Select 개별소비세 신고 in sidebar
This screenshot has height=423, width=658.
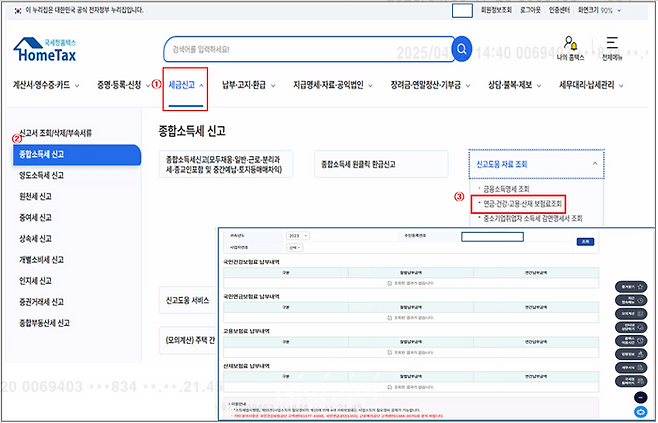coord(42,260)
